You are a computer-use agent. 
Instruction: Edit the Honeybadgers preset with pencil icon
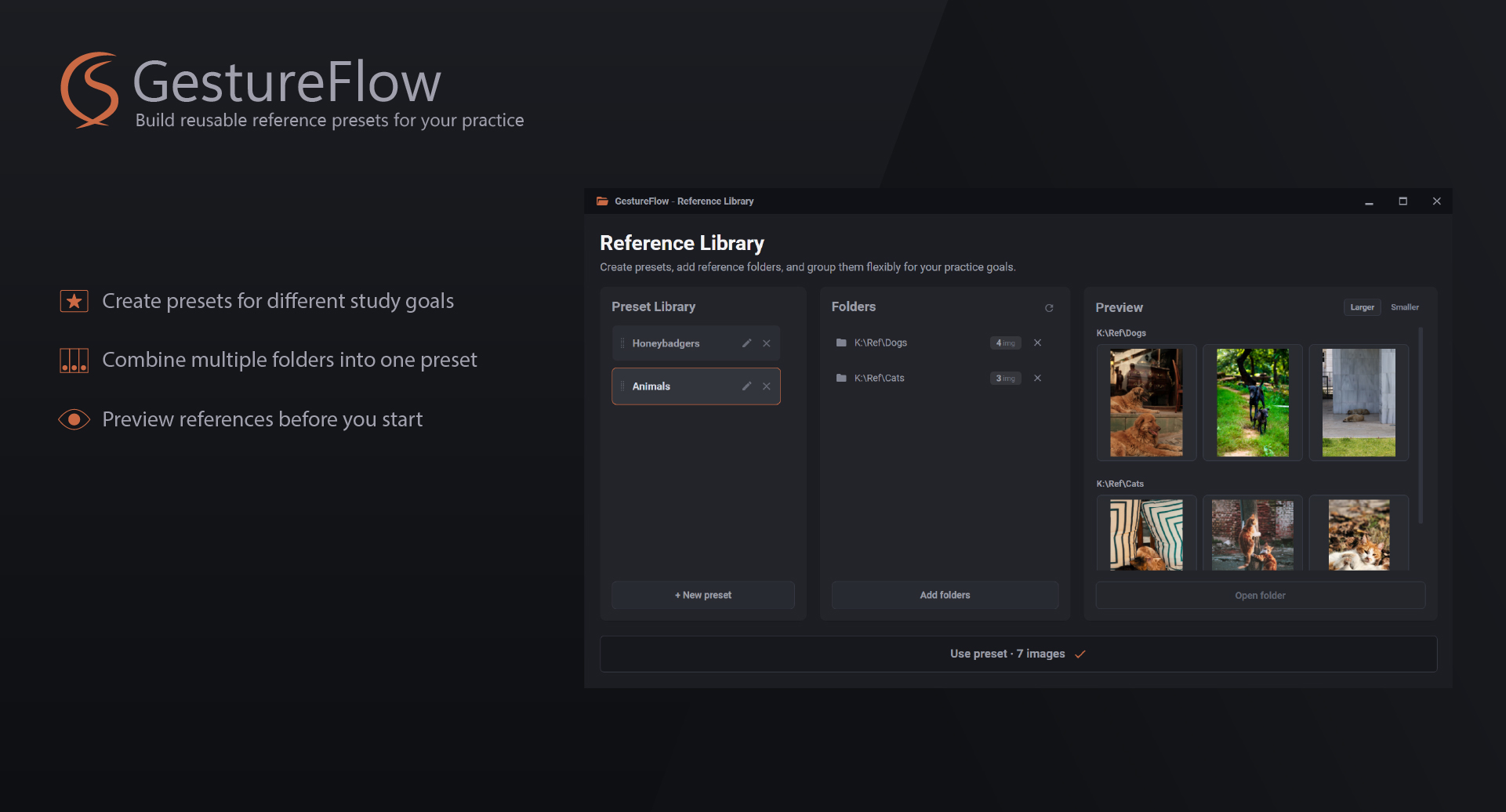(746, 343)
